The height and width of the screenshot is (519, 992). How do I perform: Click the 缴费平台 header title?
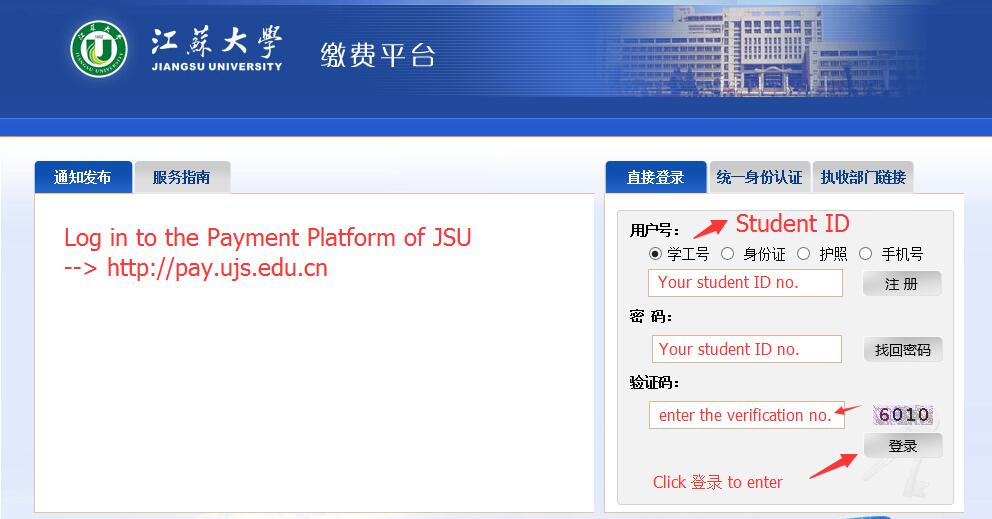click(x=378, y=55)
